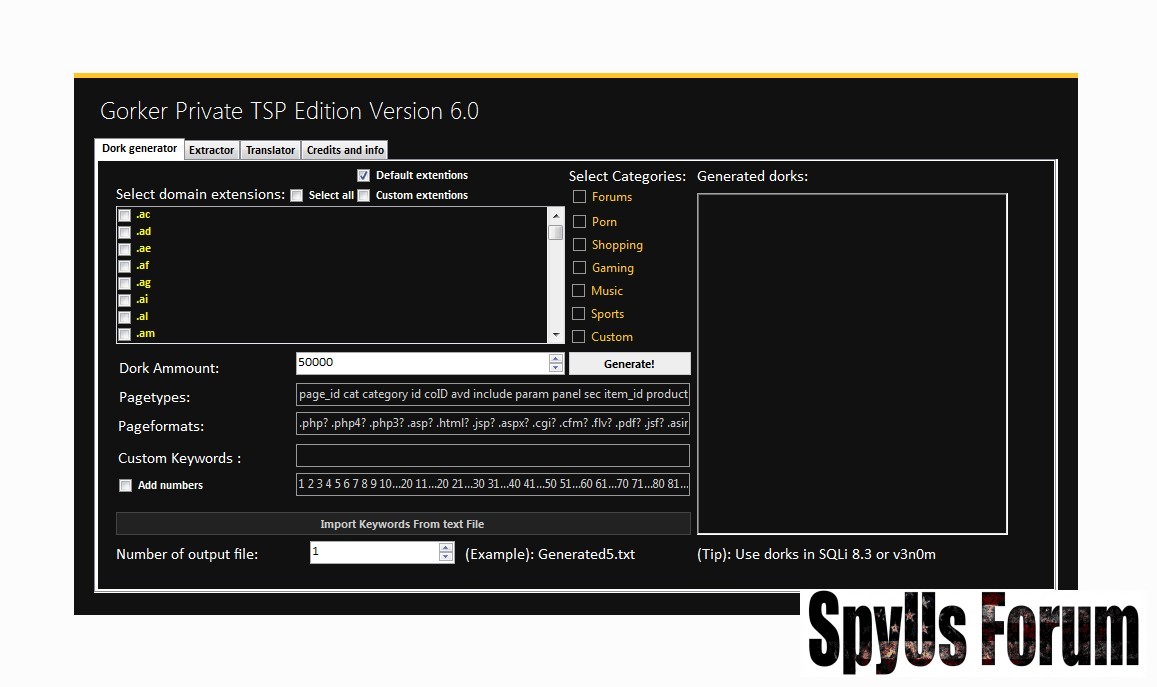Select the .ae domain extension checkbox
This screenshot has height=687, width=1157.
124,249
